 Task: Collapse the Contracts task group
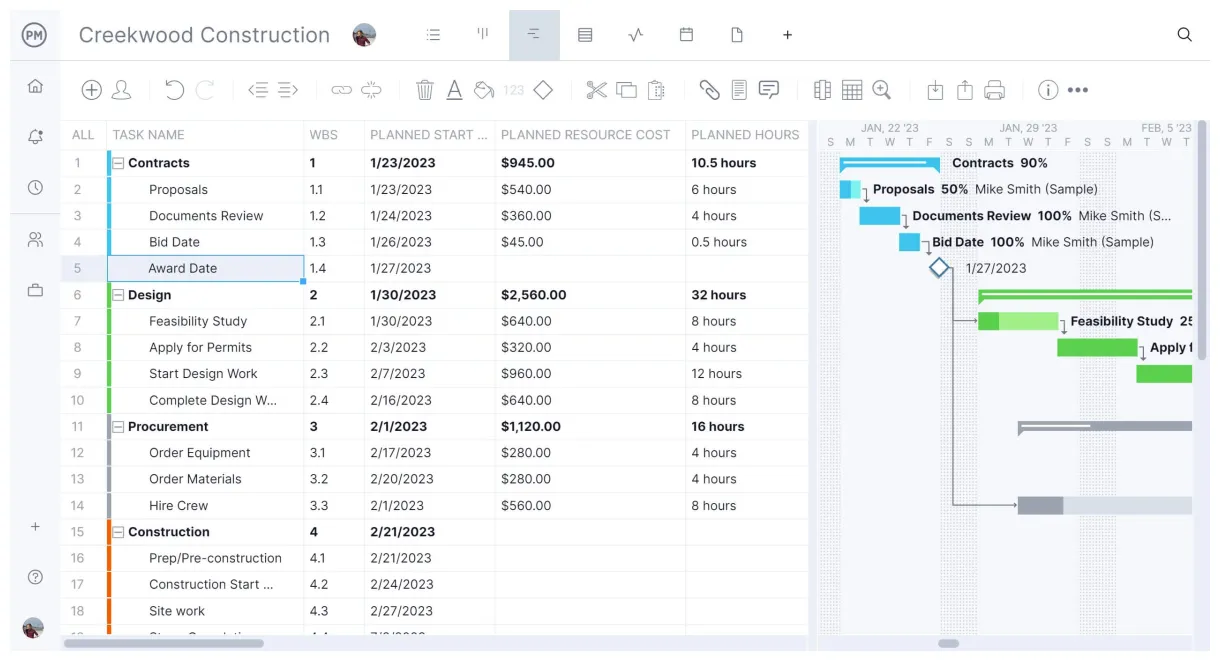[119, 163]
